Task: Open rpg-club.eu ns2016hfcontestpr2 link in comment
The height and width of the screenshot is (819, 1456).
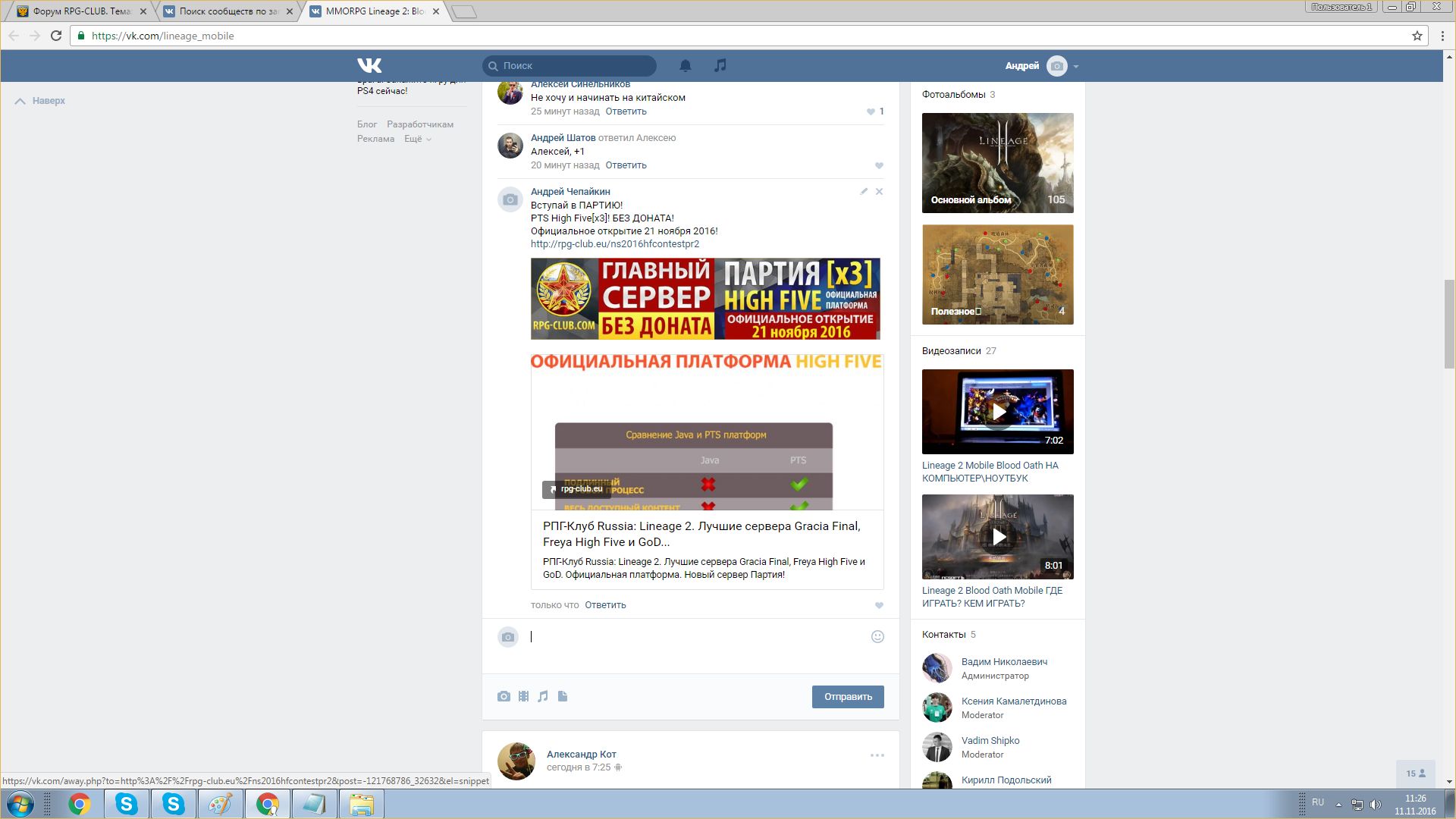Action: point(614,244)
